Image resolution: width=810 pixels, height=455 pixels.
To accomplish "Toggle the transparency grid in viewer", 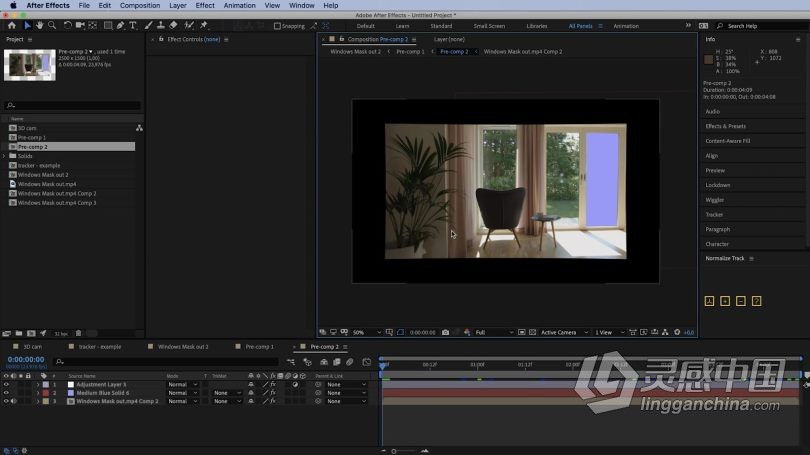I will point(533,332).
